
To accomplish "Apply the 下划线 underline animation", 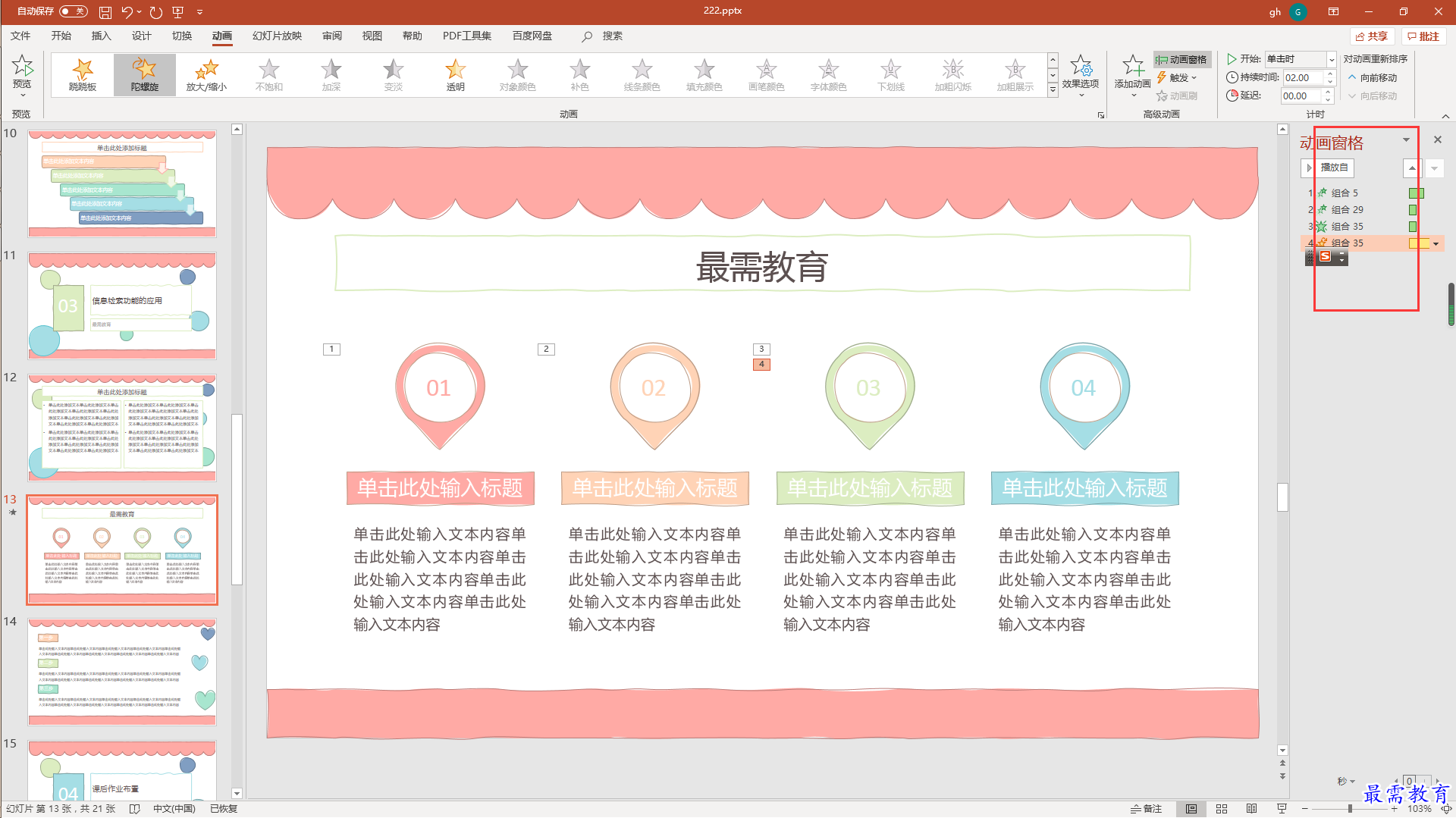I will coord(891,75).
